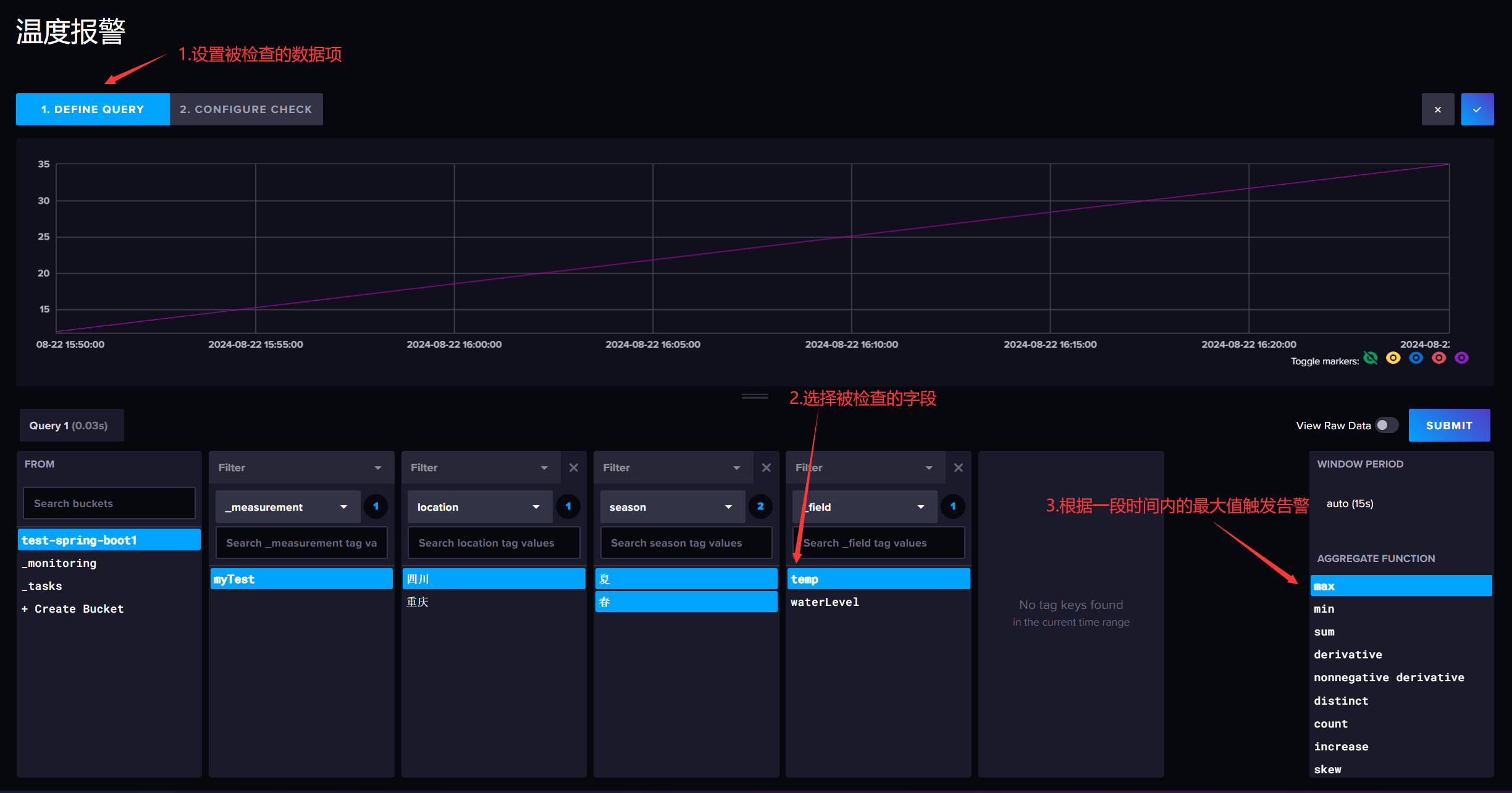Switch to Configure Check tab
1512x793 pixels.
[246, 109]
